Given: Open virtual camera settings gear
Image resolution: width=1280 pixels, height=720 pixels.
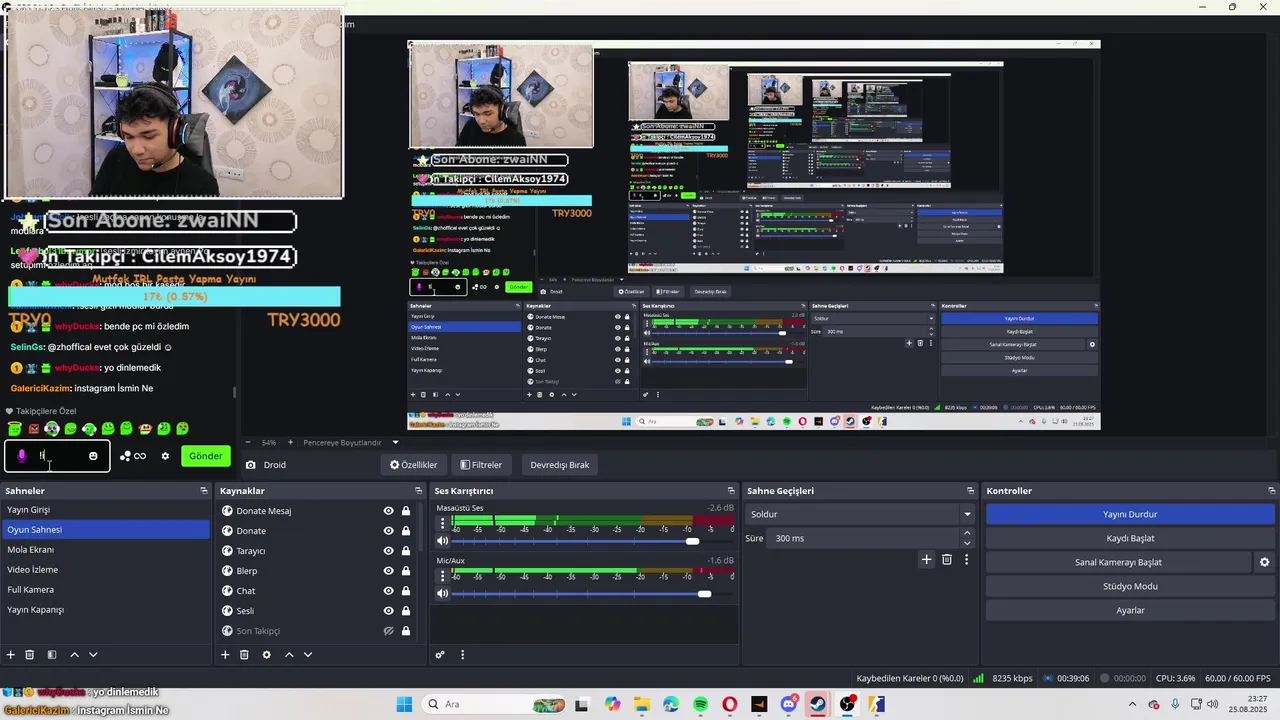Looking at the screenshot, I should [1265, 562].
